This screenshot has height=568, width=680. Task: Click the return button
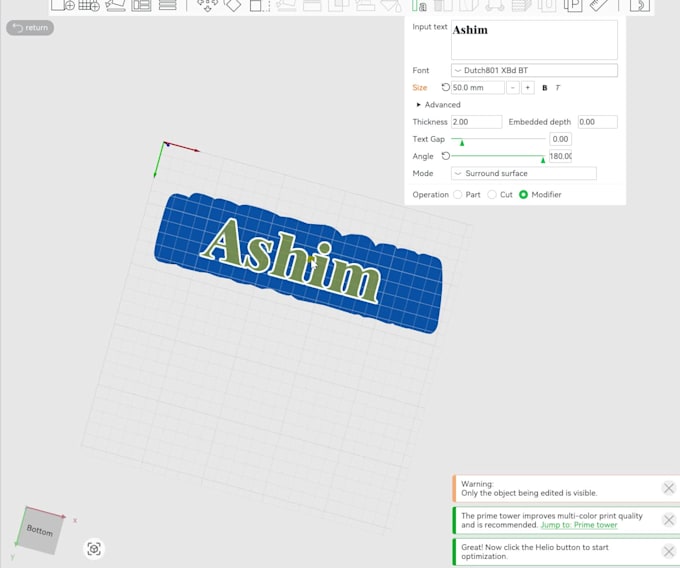(30, 28)
